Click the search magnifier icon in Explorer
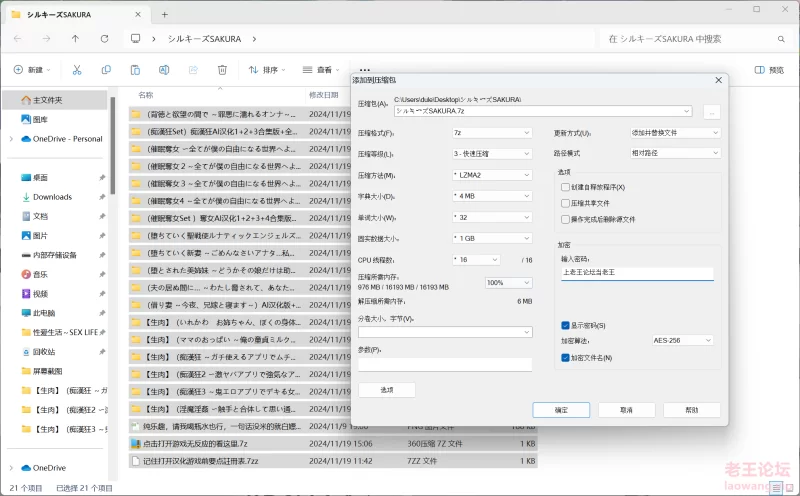 coord(781,39)
